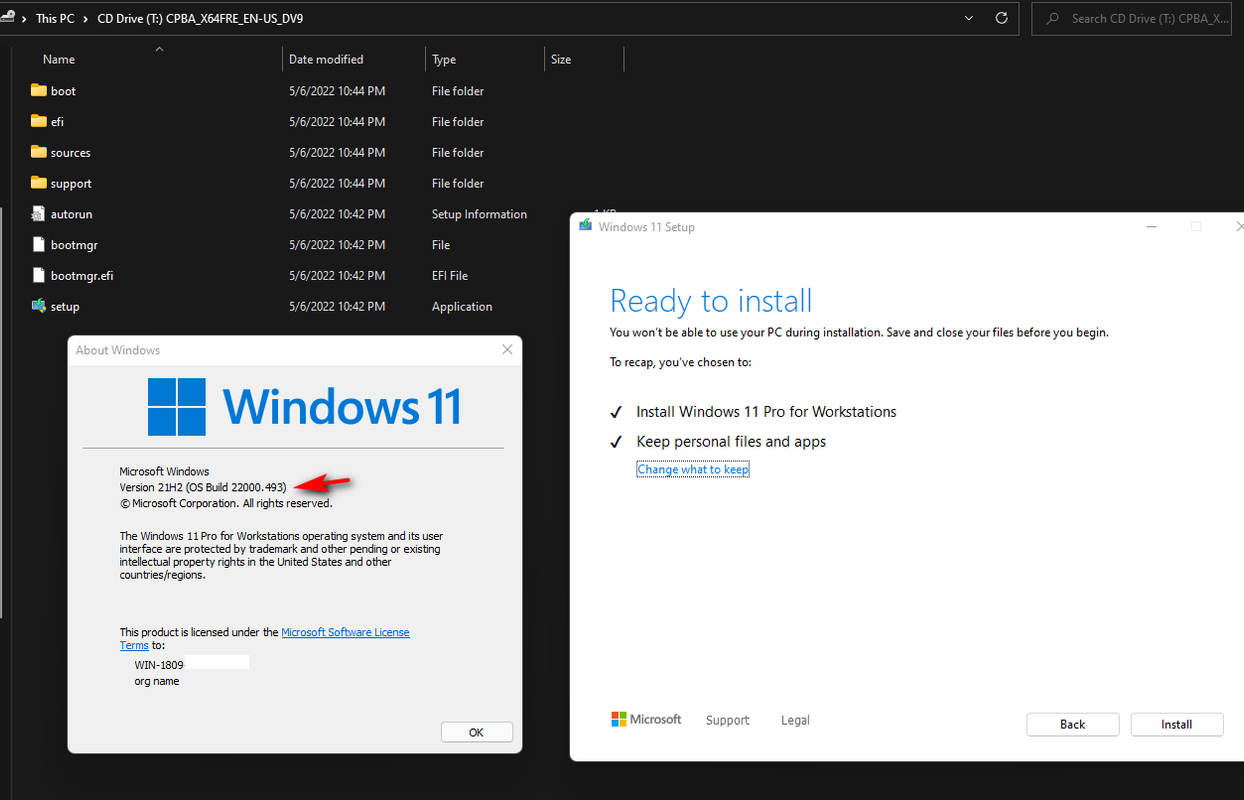
Task: Click the search magnifier icon
Action: pos(1053,18)
